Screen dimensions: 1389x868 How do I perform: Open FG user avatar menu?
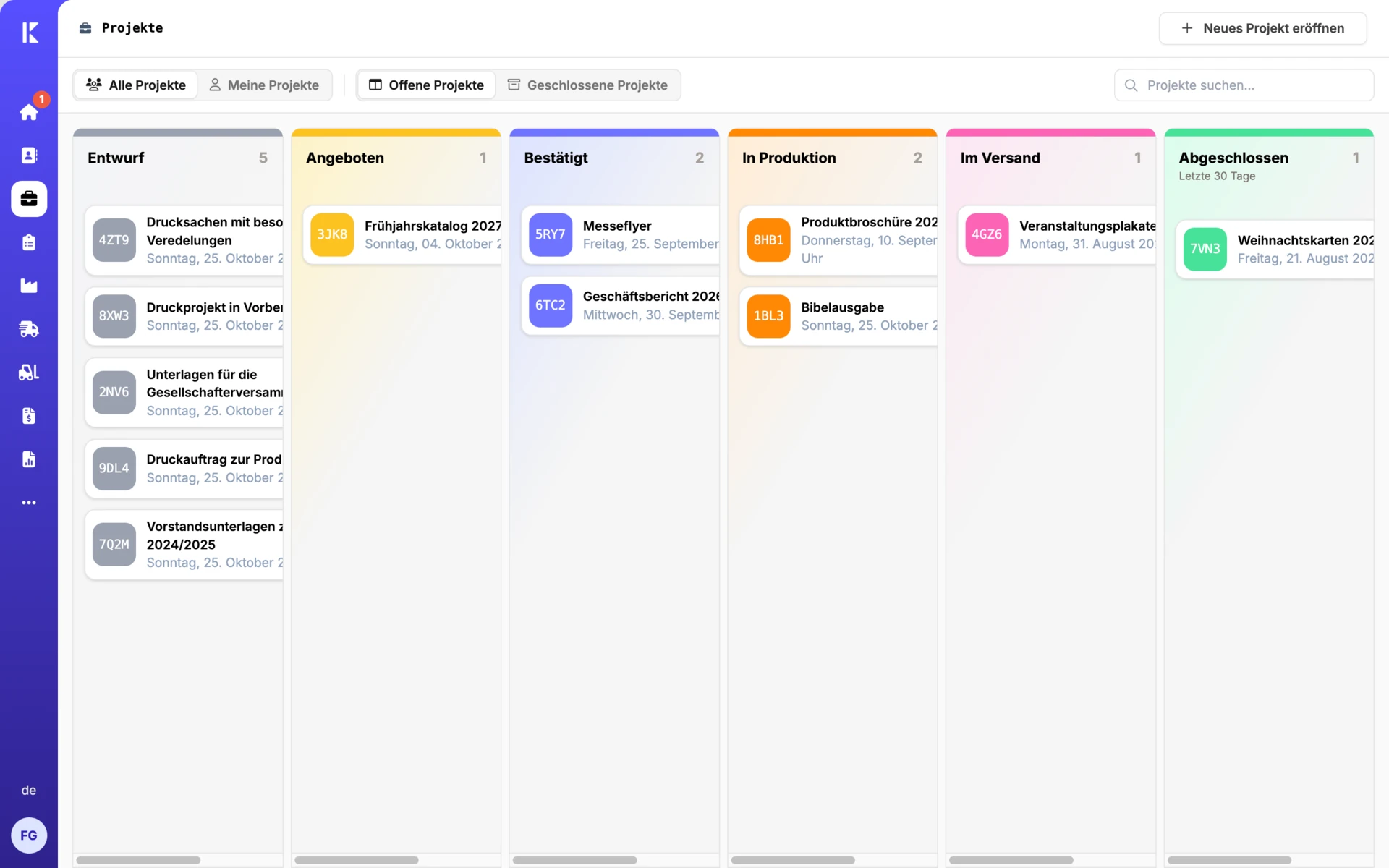(29, 835)
